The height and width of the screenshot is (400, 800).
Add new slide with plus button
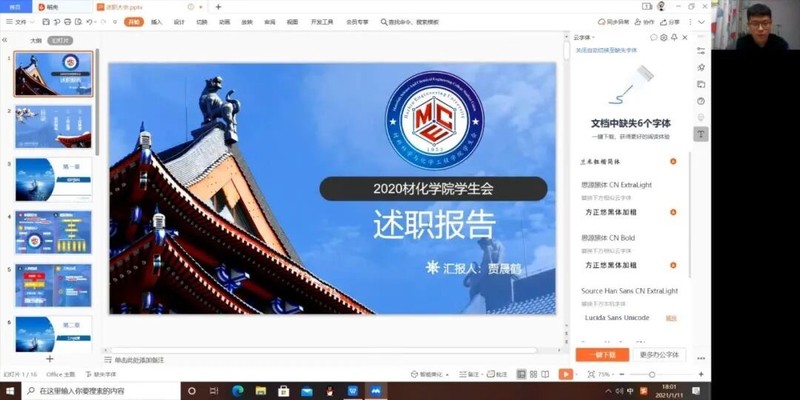[49, 358]
